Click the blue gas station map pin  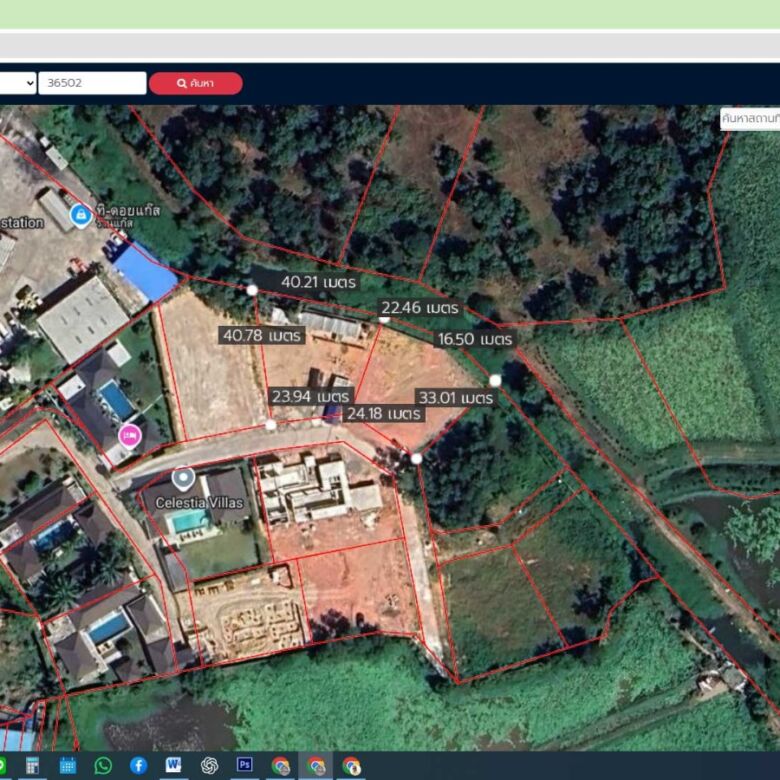coord(80,213)
